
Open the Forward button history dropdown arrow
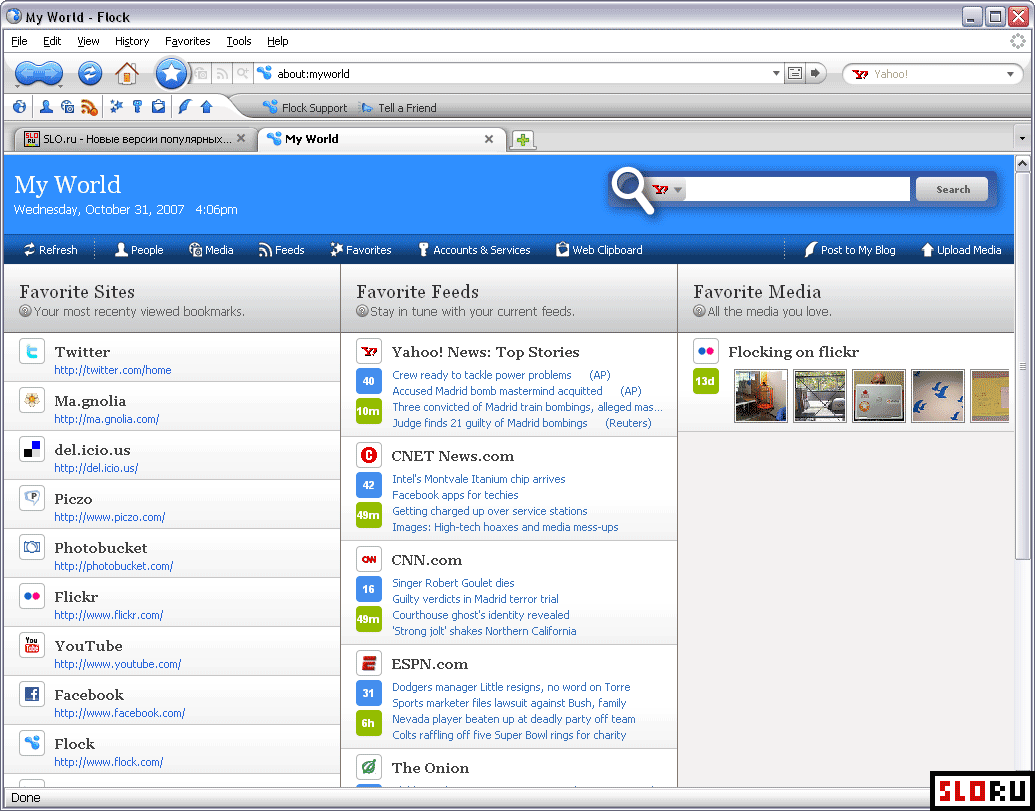pos(60,86)
